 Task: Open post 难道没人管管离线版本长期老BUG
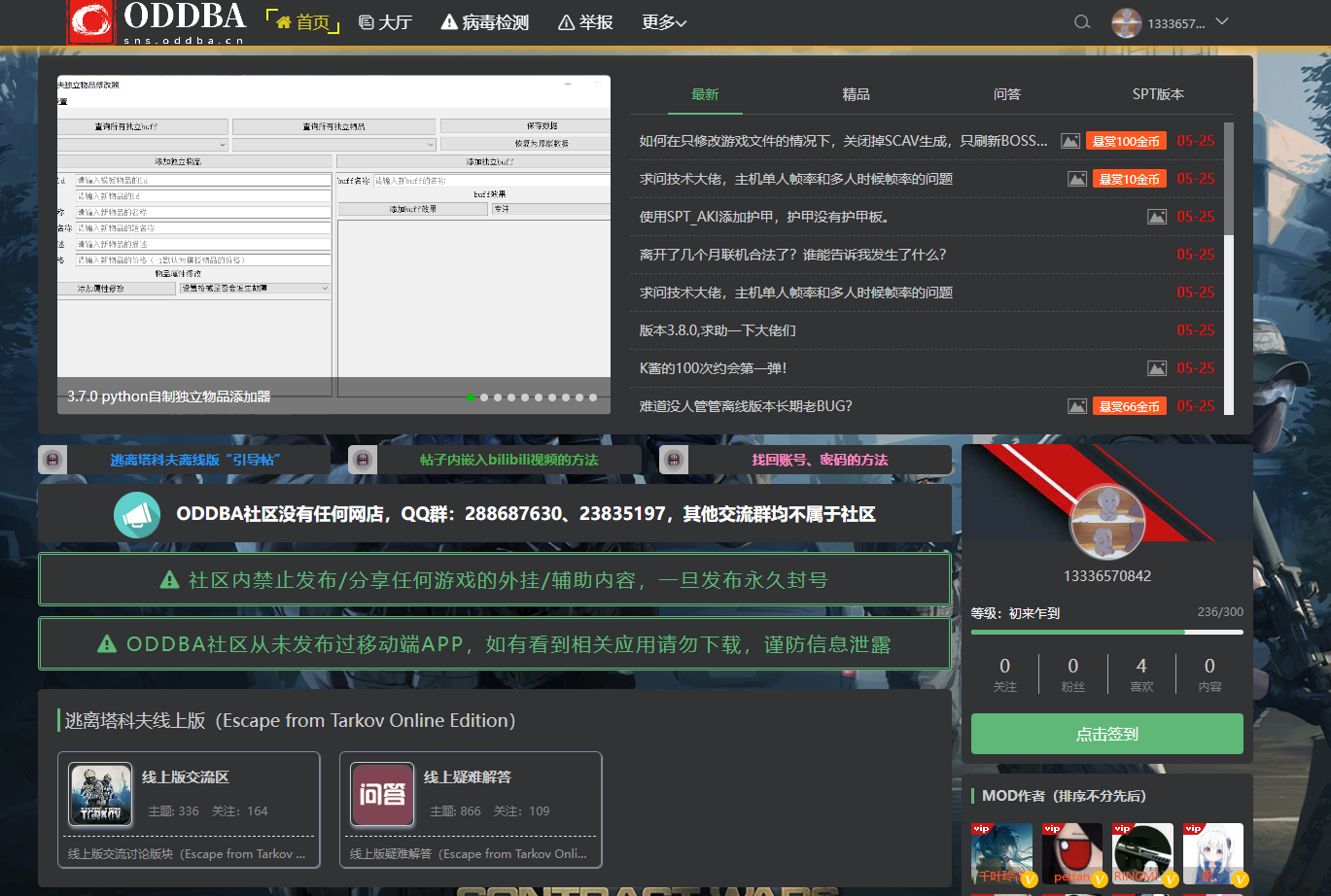(x=746, y=406)
